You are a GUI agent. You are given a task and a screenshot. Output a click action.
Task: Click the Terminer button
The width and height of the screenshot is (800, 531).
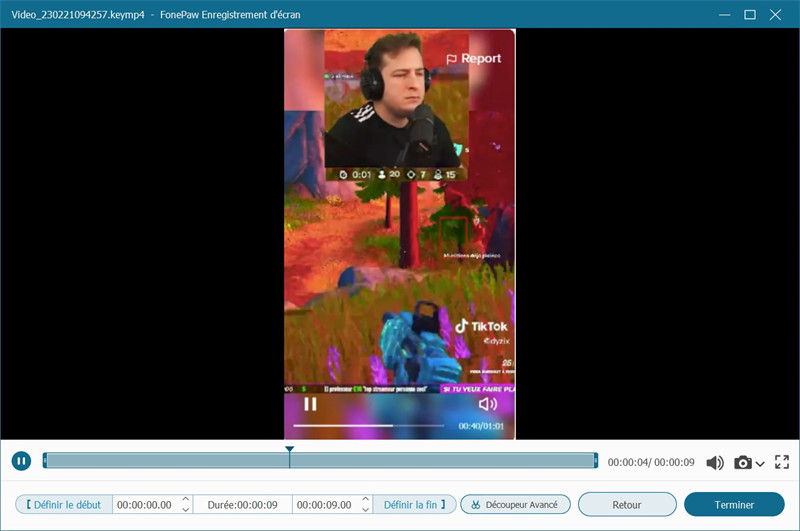click(x=734, y=504)
